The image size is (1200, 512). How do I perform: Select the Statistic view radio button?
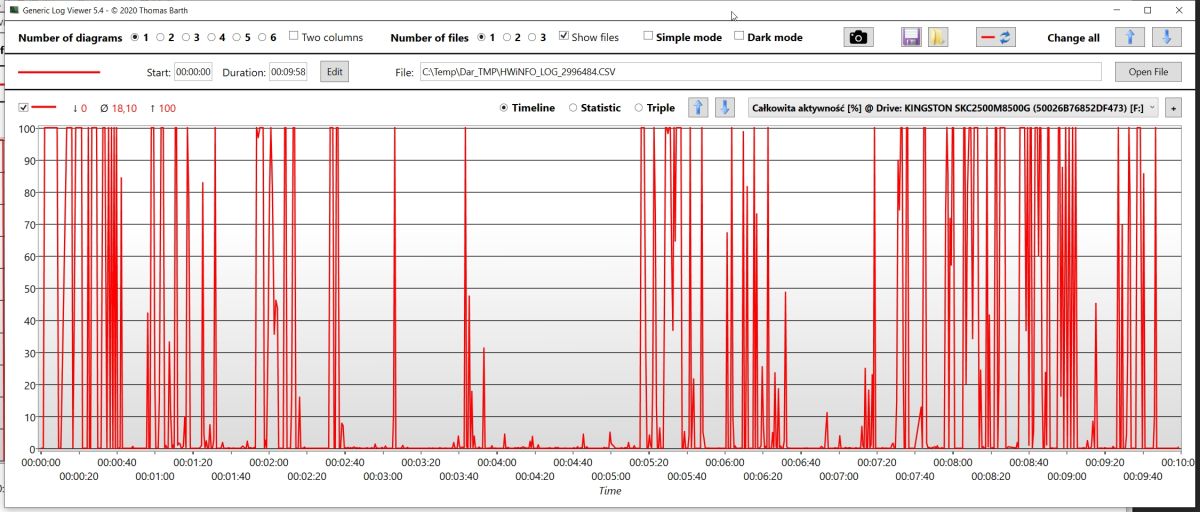click(x=573, y=107)
